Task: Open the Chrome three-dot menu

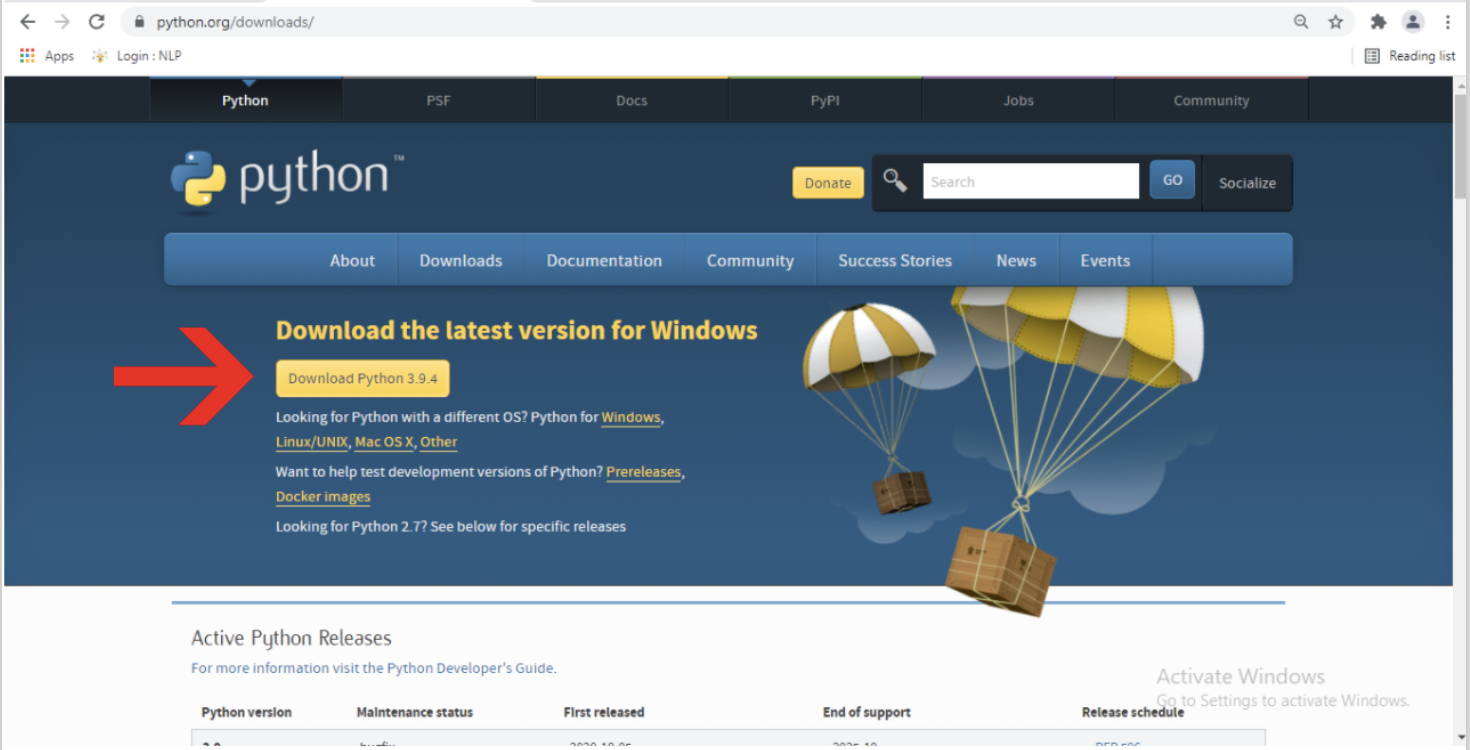Action: pos(1447,21)
